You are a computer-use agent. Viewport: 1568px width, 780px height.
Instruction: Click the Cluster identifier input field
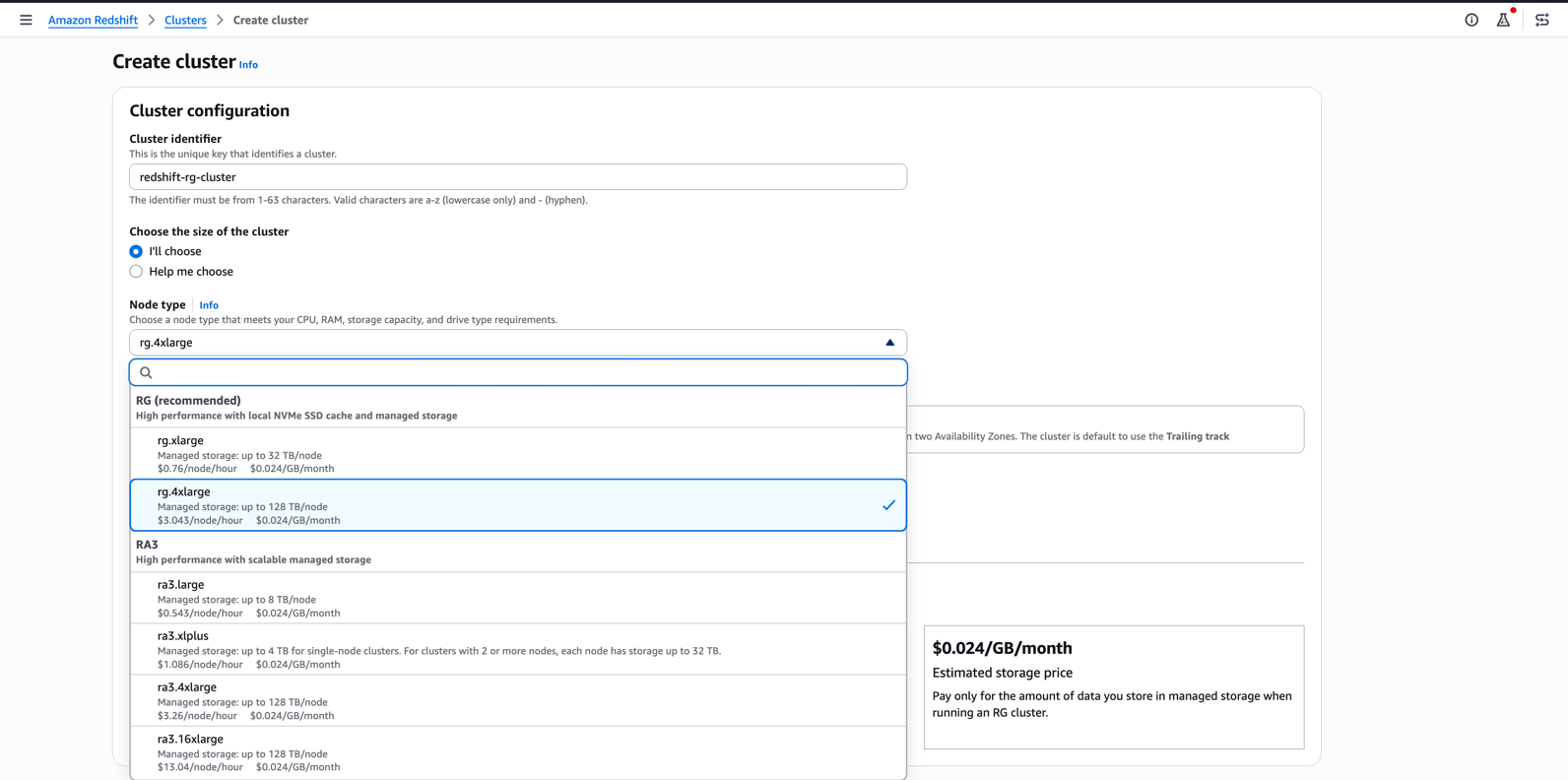518,177
